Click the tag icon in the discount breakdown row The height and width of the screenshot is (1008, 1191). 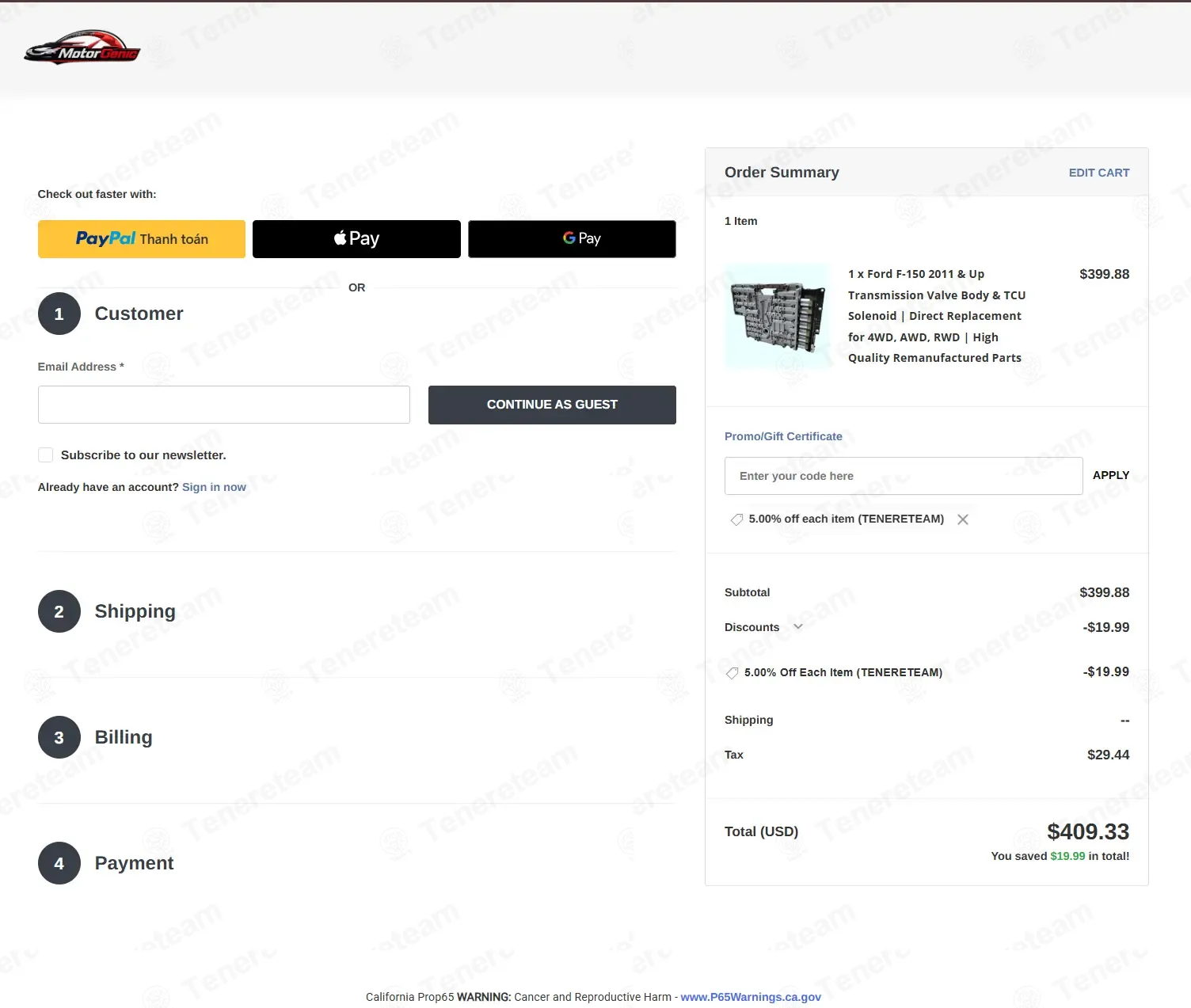tap(732, 672)
